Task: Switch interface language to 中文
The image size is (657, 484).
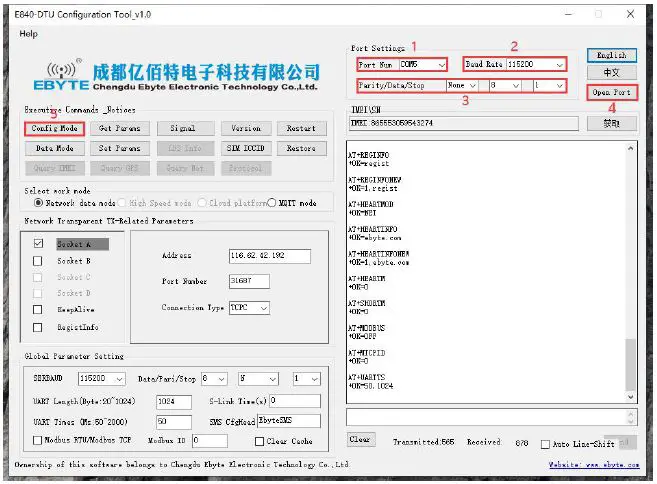Action: coord(612,72)
